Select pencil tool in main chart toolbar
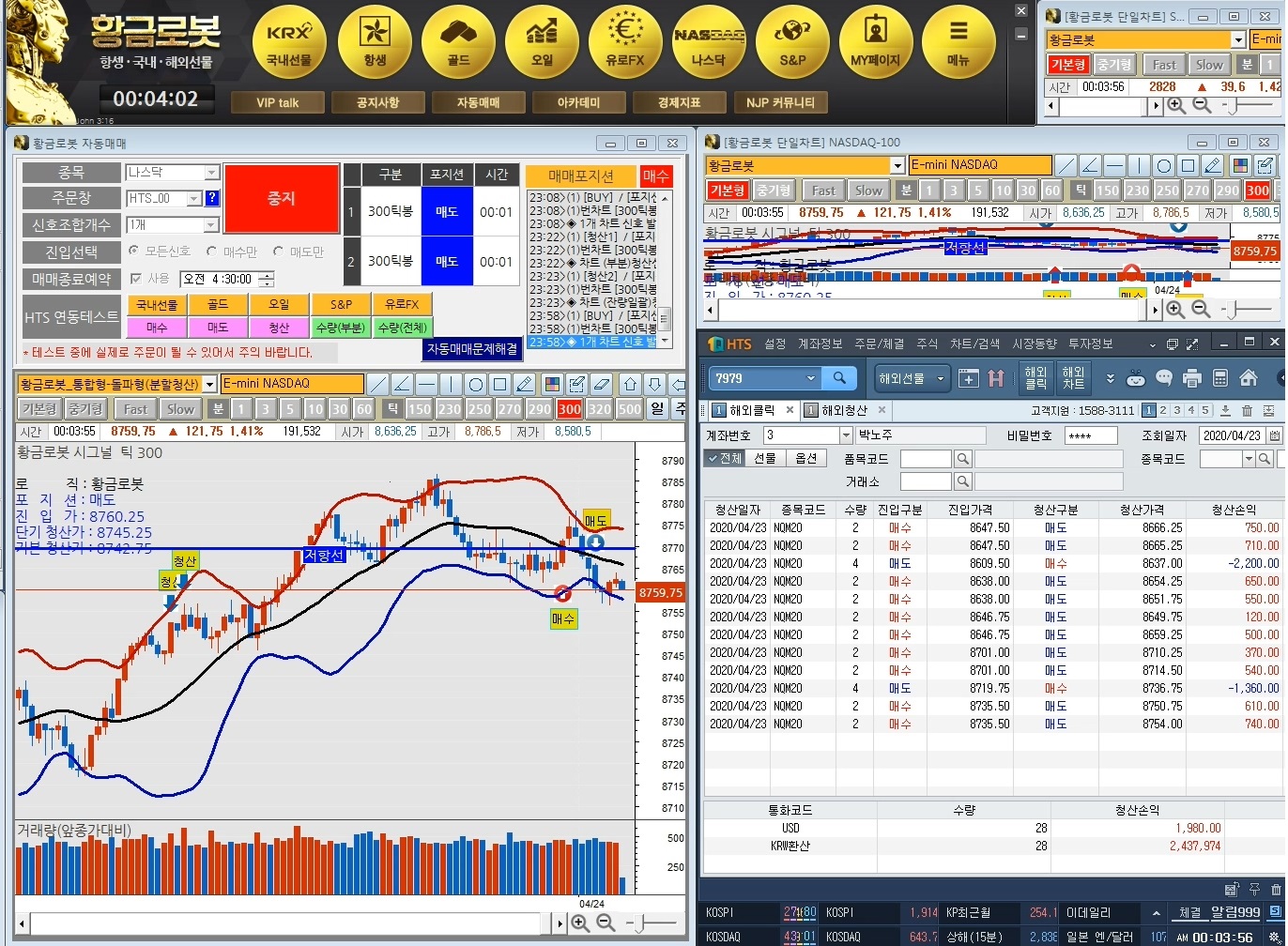Image resolution: width=1288 pixels, height=946 pixels. [524, 384]
